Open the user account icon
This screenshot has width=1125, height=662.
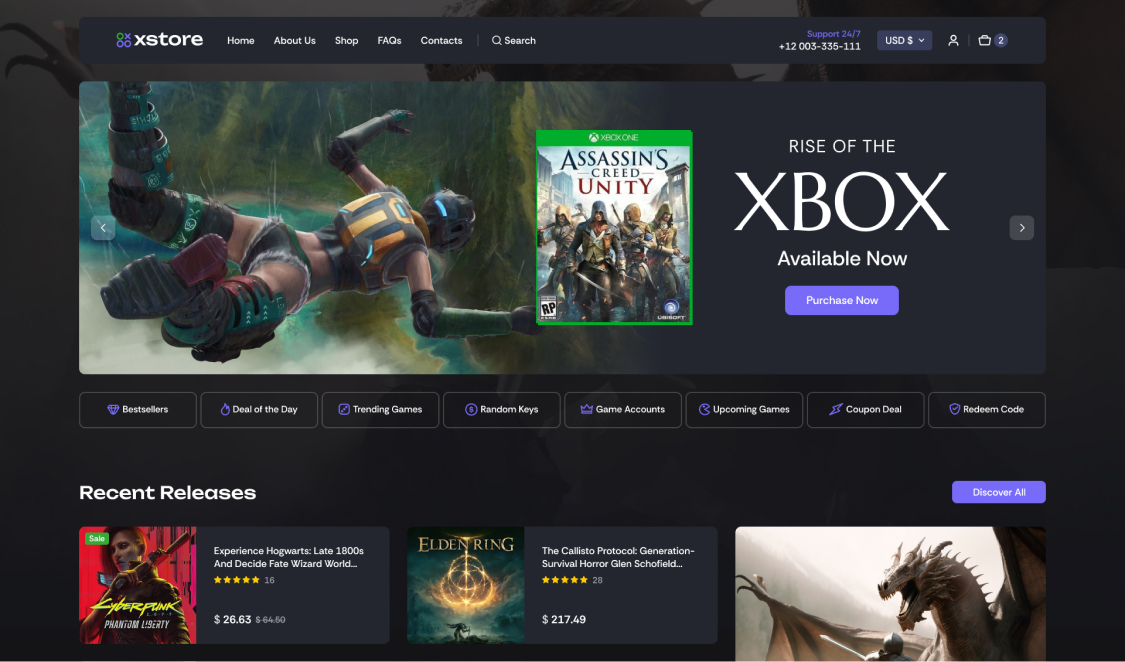(x=953, y=41)
